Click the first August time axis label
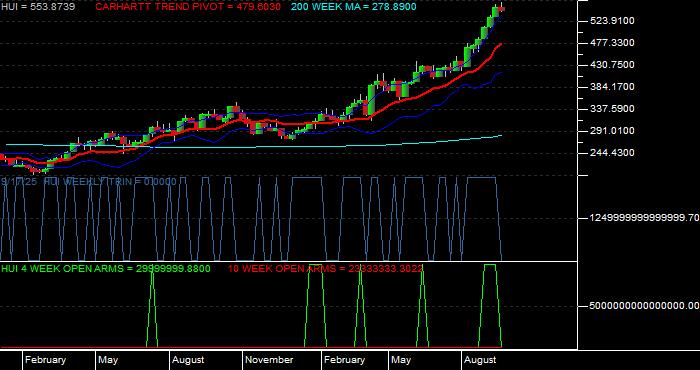Image resolution: width=700 pixels, height=370 pixels. pos(188,360)
